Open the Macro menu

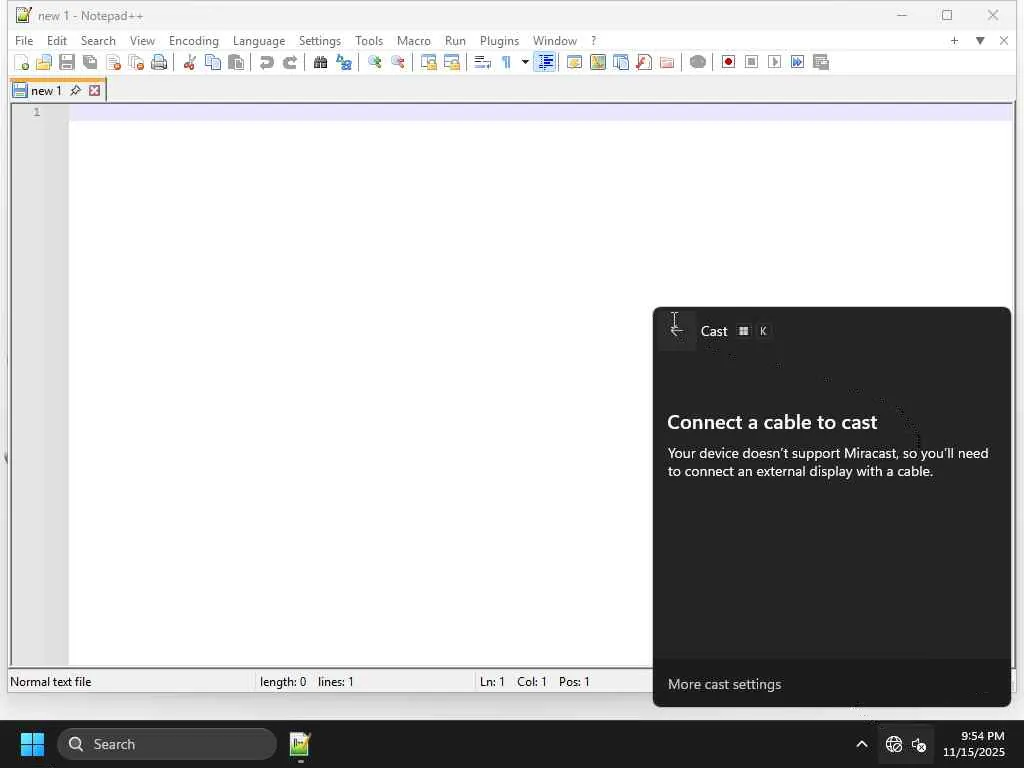pyautogui.click(x=413, y=40)
